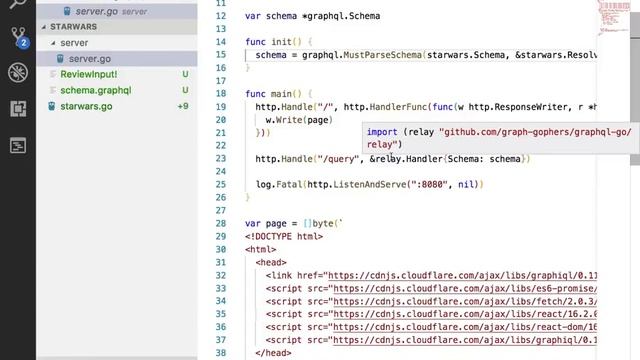Open Source Control view with 2 badge
Image resolution: width=640 pixels, height=360 pixels.
point(19,37)
